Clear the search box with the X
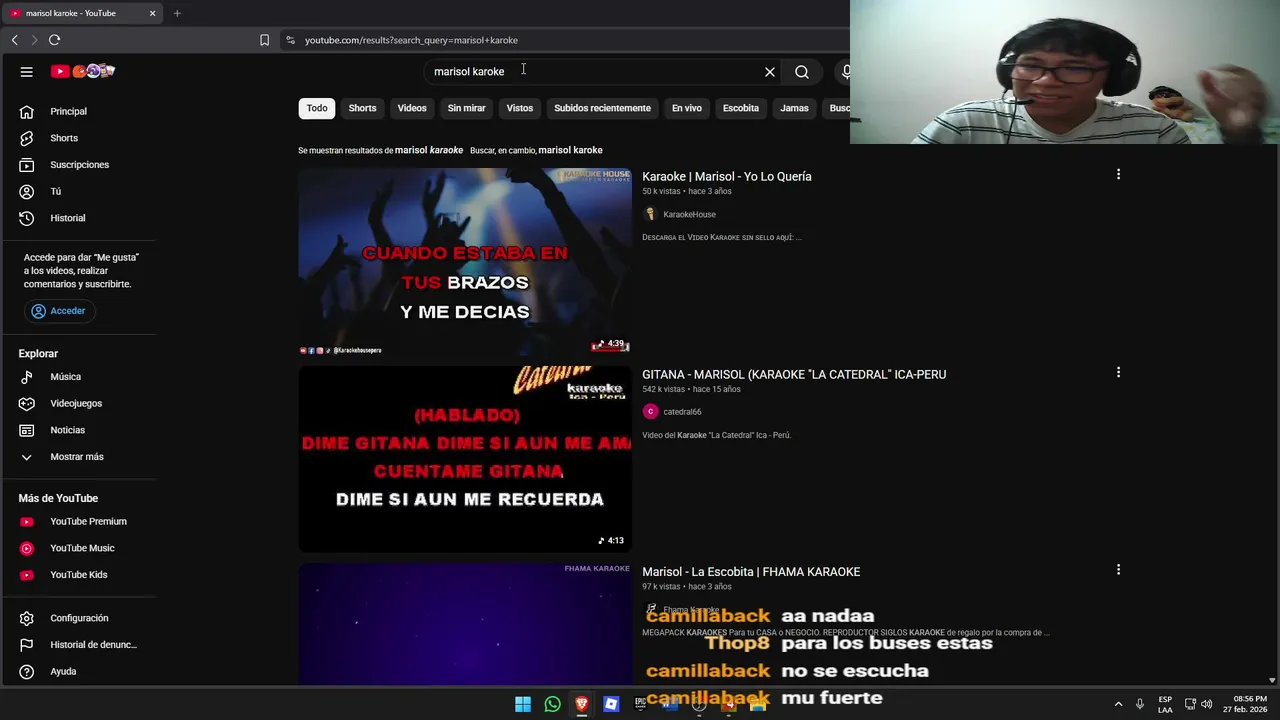The width and height of the screenshot is (1280, 720). coord(770,72)
